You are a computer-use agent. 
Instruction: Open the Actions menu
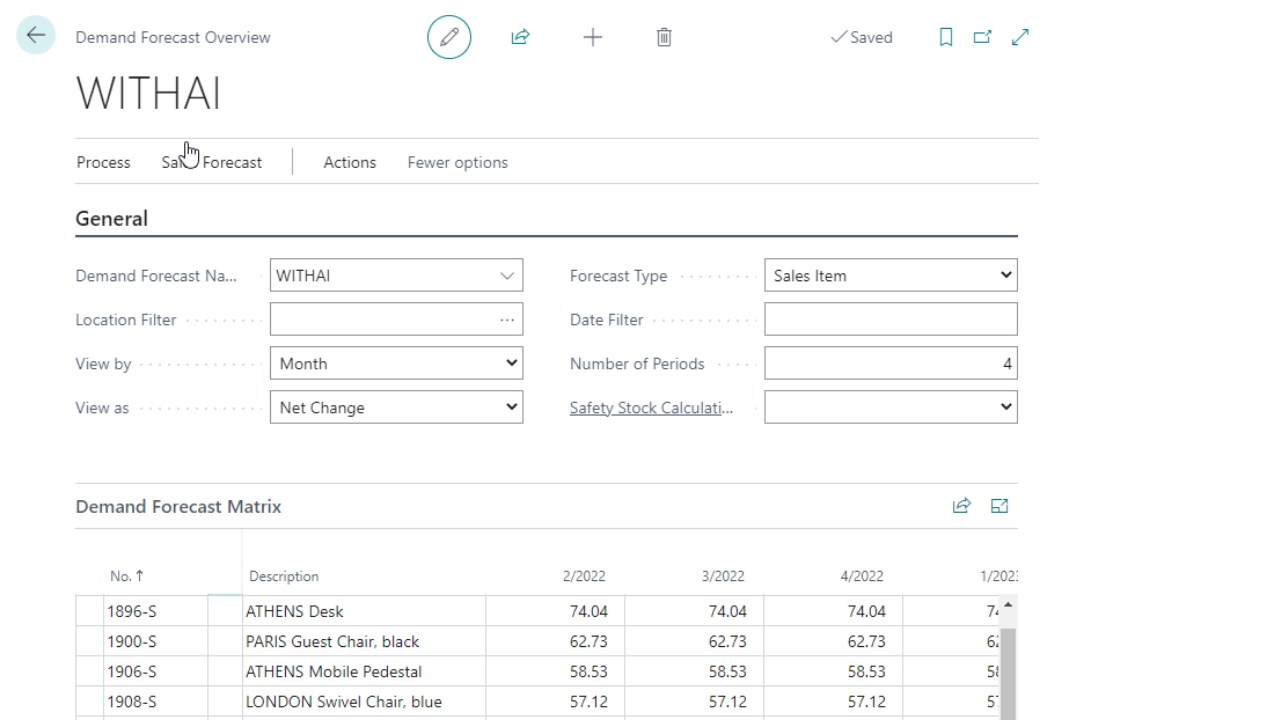pos(349,162)
